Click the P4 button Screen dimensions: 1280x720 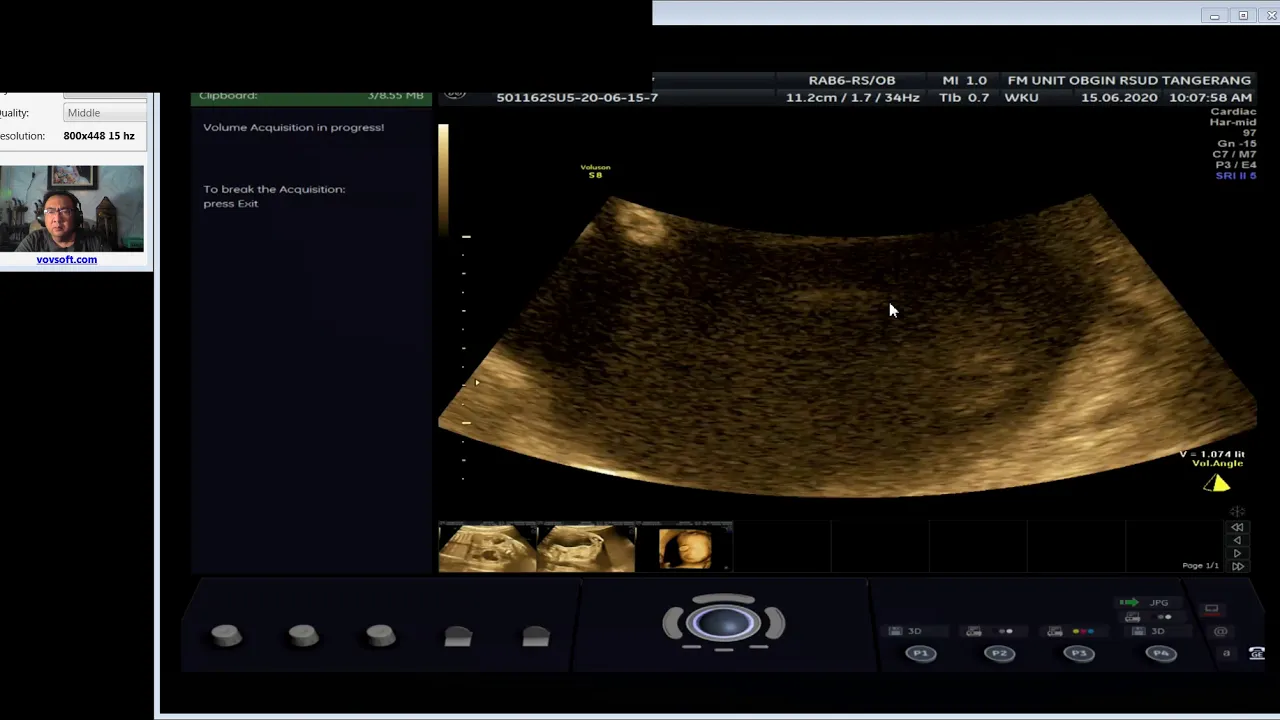(x=1160, y=653)
